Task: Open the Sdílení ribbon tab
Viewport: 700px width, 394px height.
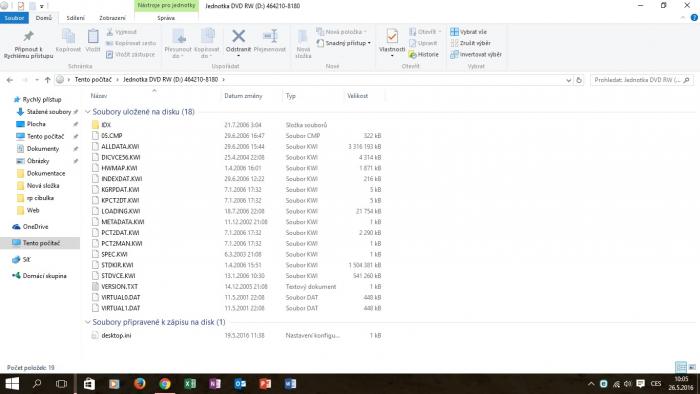Action: [75, 18]
